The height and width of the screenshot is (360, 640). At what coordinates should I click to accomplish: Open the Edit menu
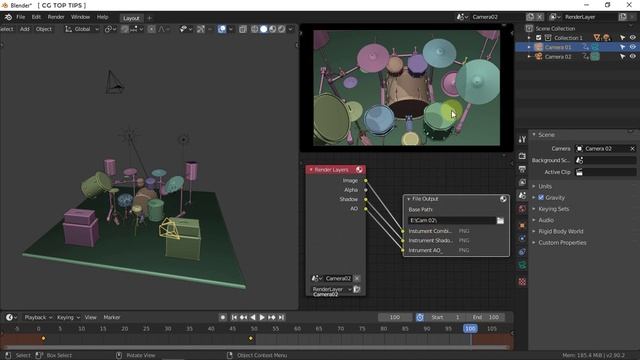[x=36, y=17]
